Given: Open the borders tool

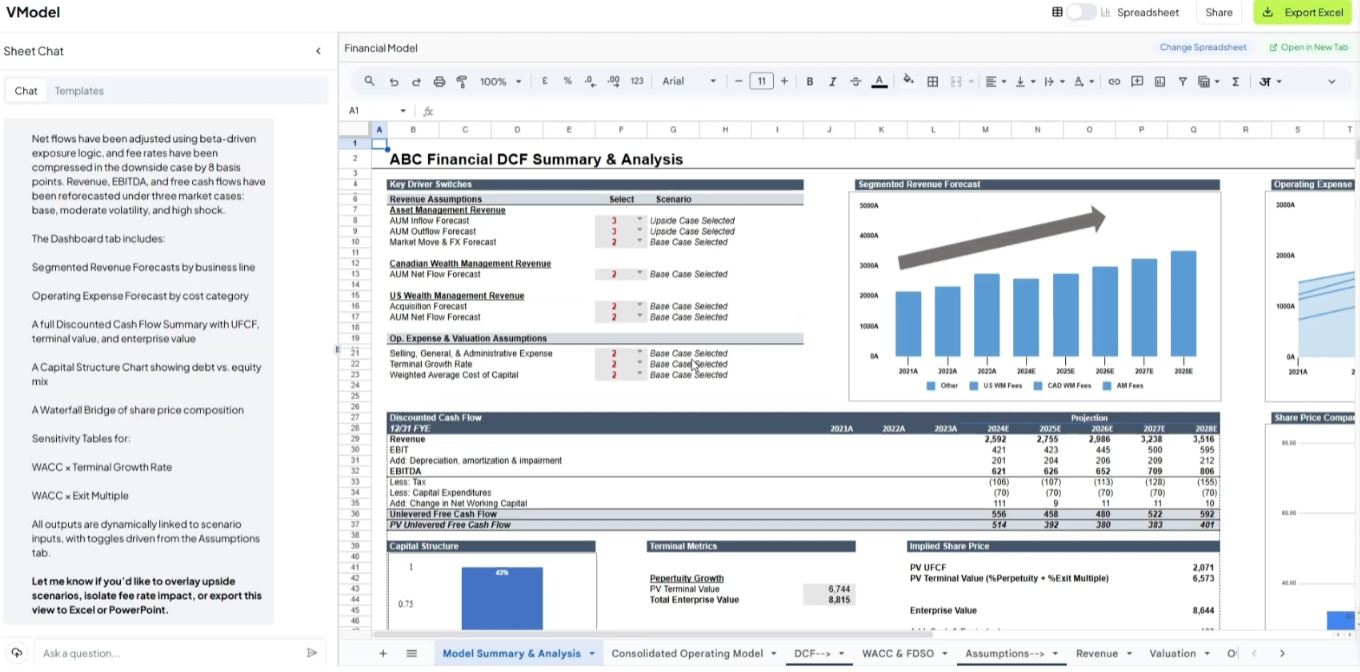Looking at the screenshot, I should click(932, 82).
